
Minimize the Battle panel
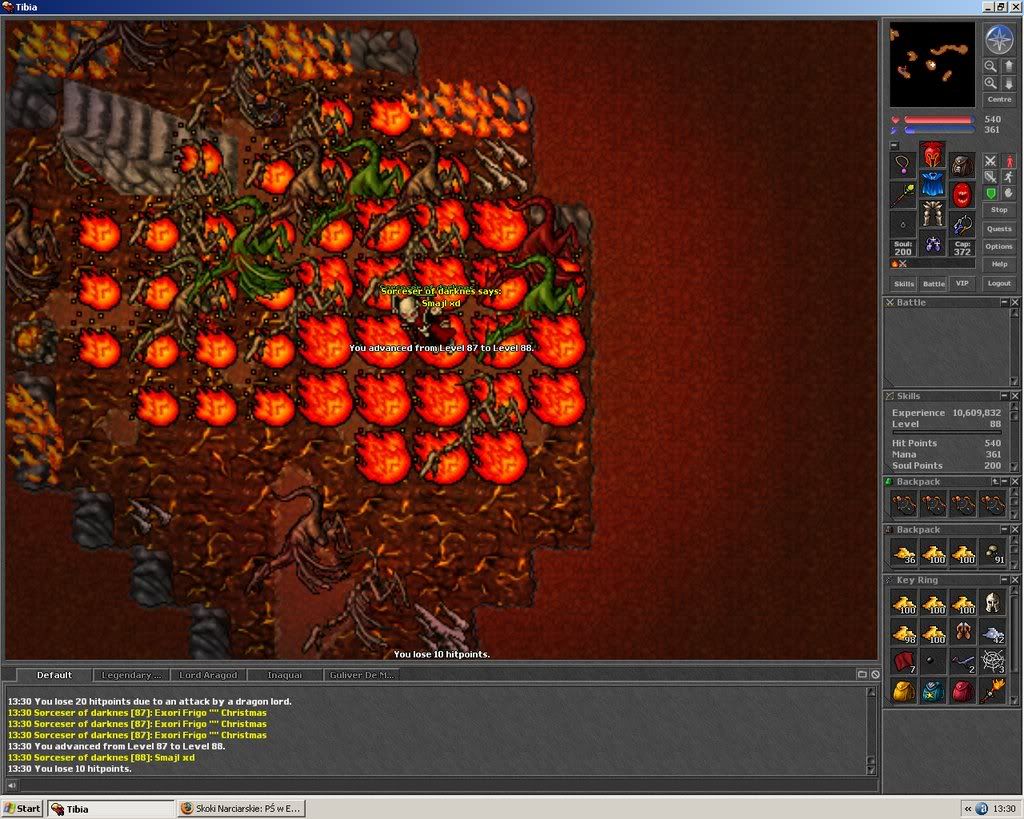click(x=1004, y=302)
